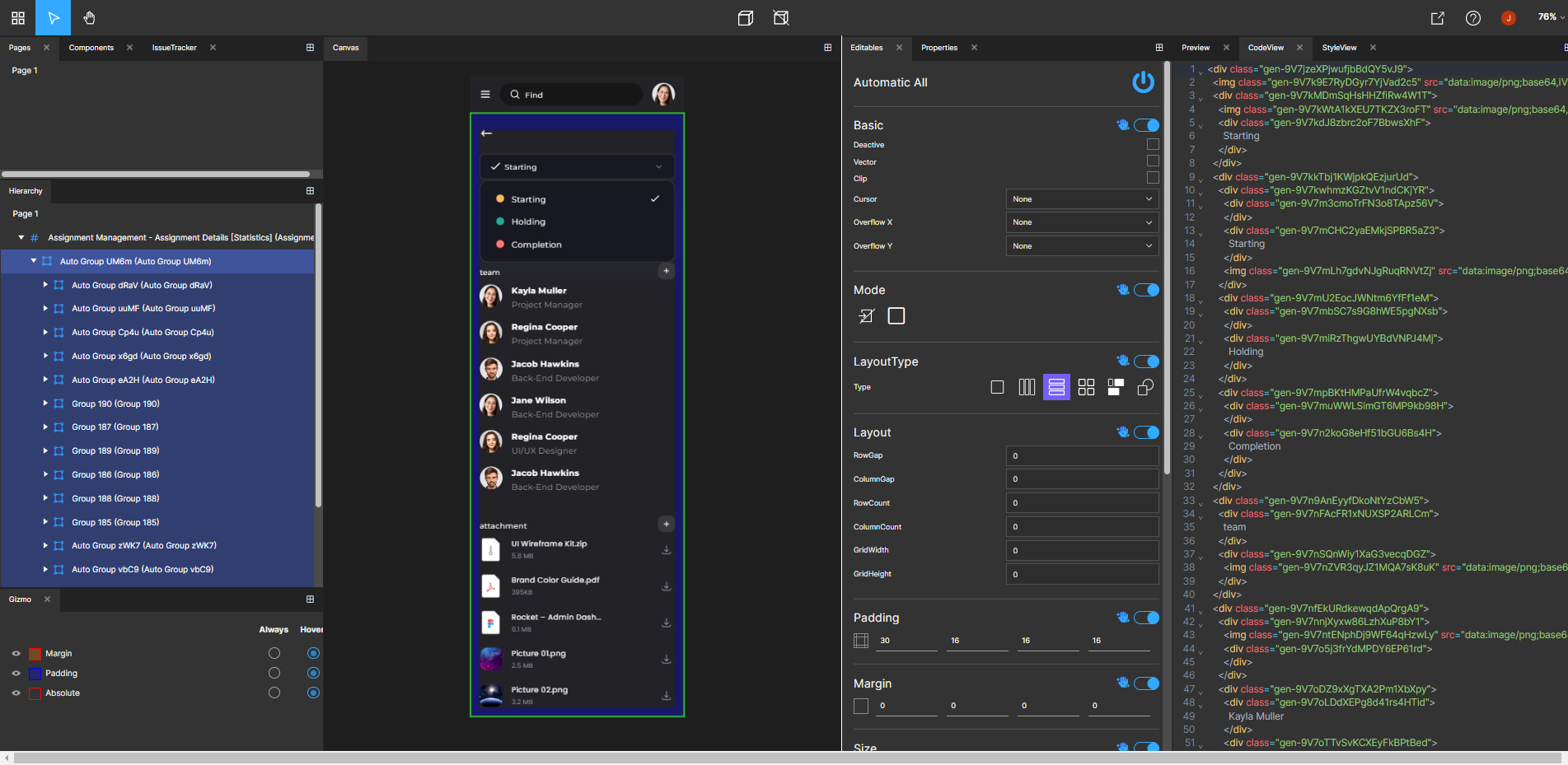1568x765 pixels.
Task: Click the 3D cube icon in the toolbar
Action: (x=746, y=17)
